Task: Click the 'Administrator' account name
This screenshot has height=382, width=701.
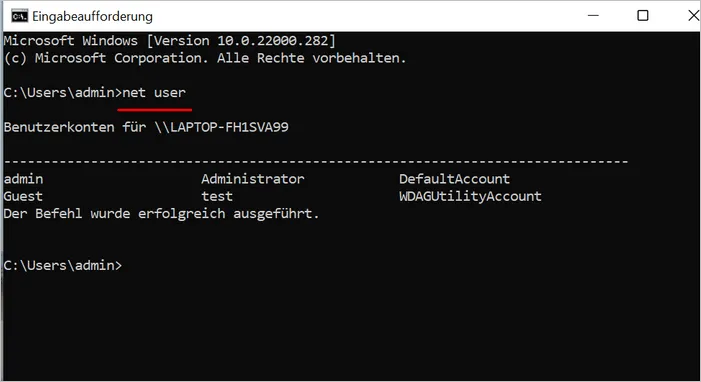Action: click(x=253, y=179)
